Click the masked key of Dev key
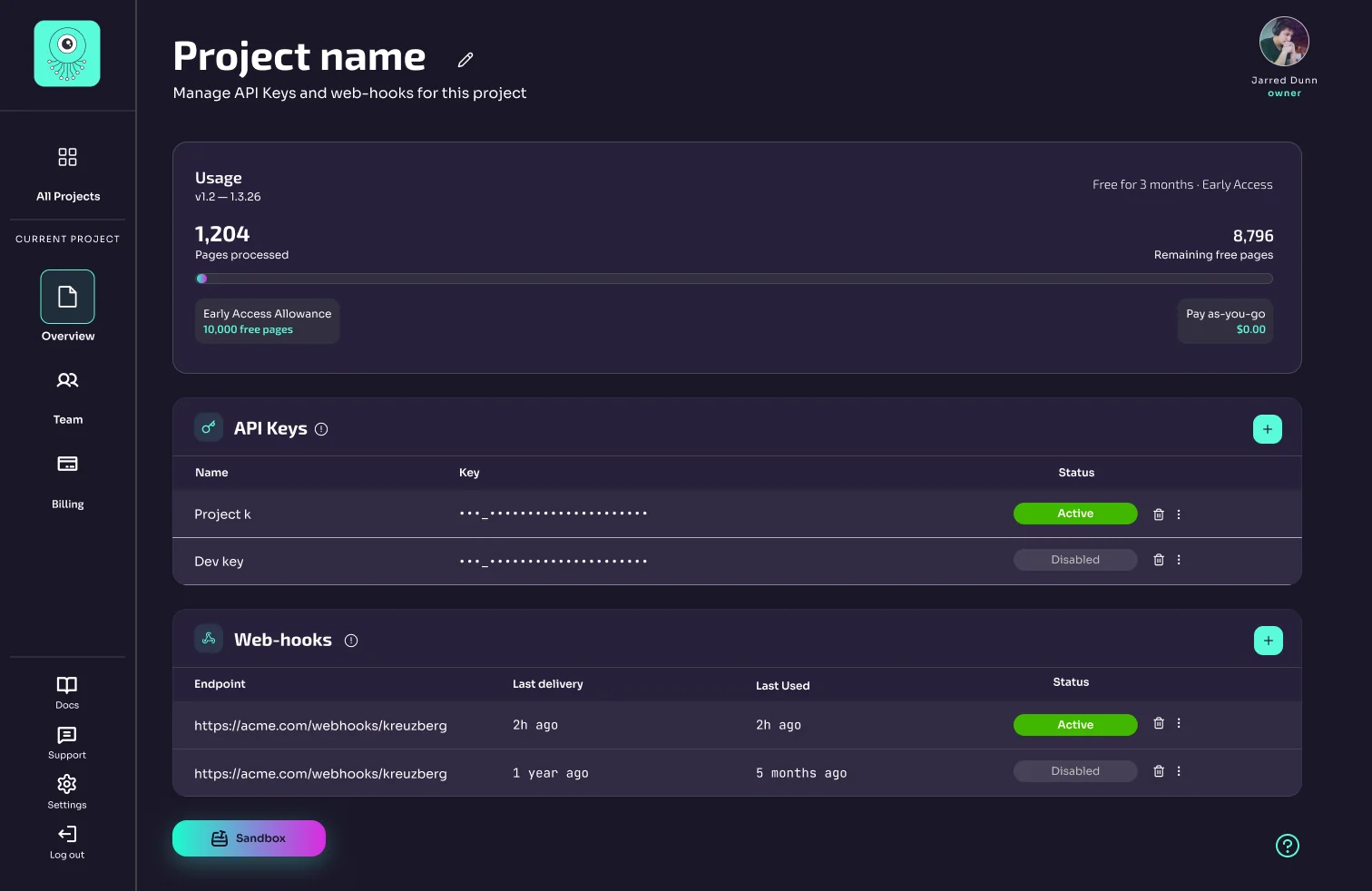Screen dimensions: 1372x891 coord(554,562)
